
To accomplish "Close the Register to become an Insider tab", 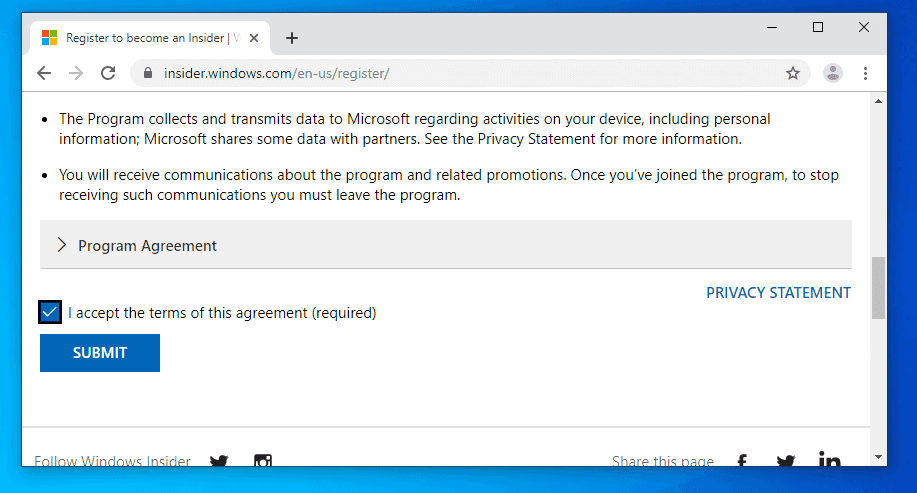I will [x=254, y=38].
